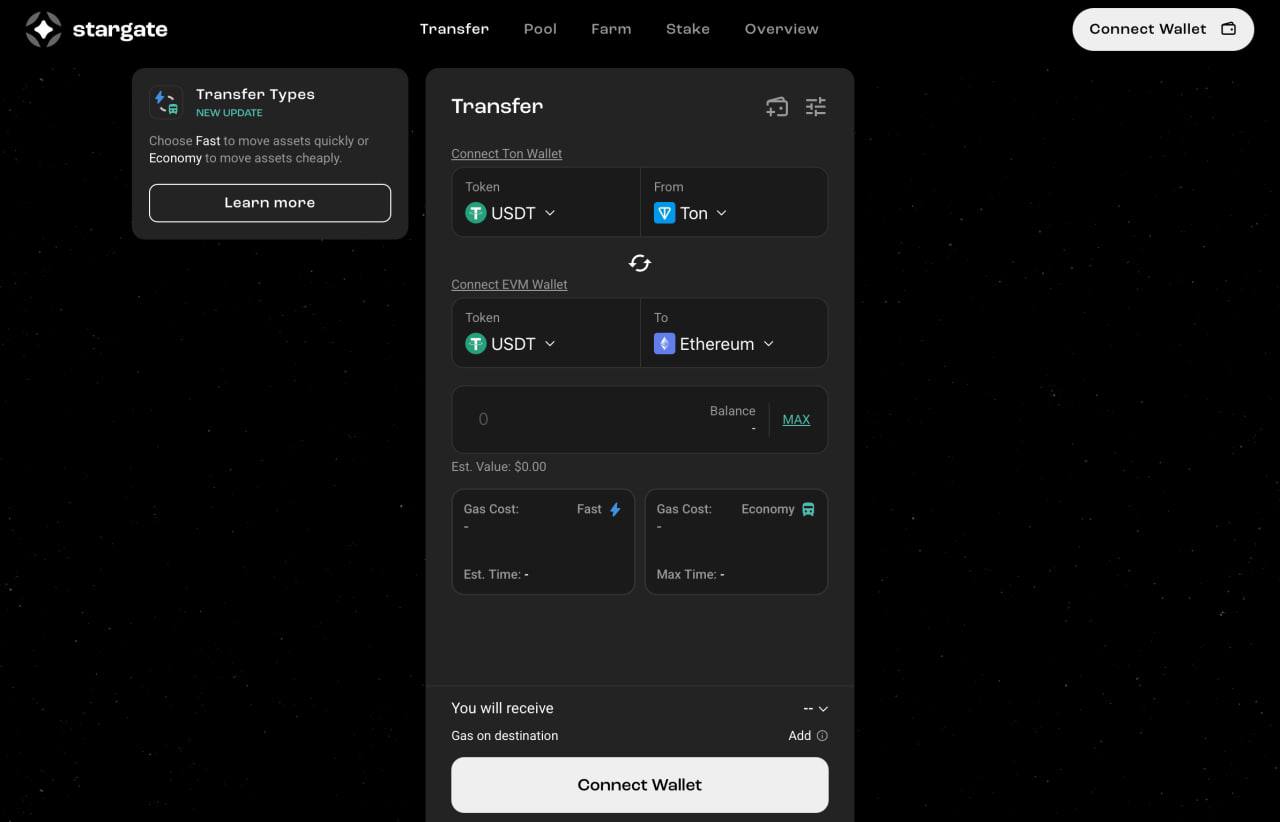The width and height of the screenshot is (1280, 822).
Task: Click the transfer amount input field
Action: [x=580, y=419]
